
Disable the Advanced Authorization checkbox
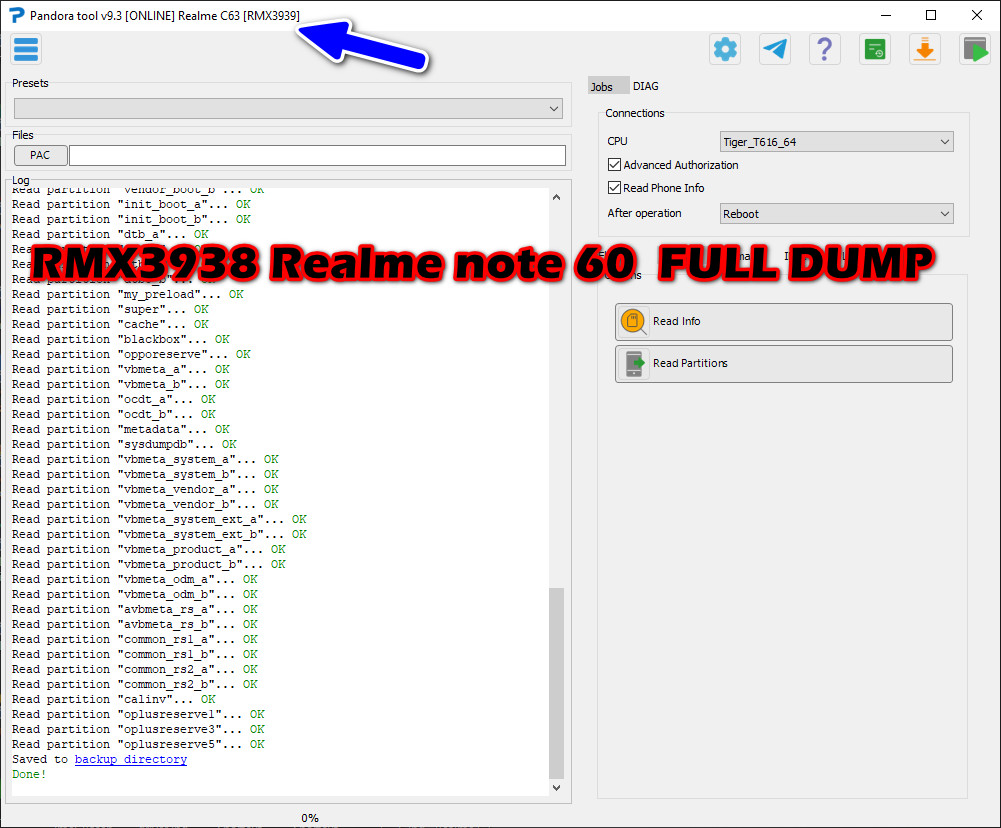click(x=614, y=164)
